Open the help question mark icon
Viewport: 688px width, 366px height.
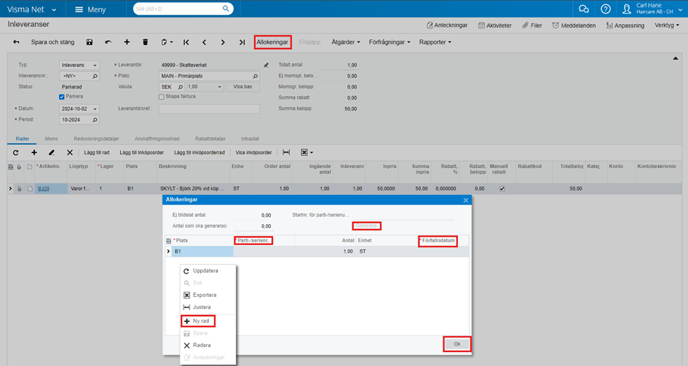[606, 9]
